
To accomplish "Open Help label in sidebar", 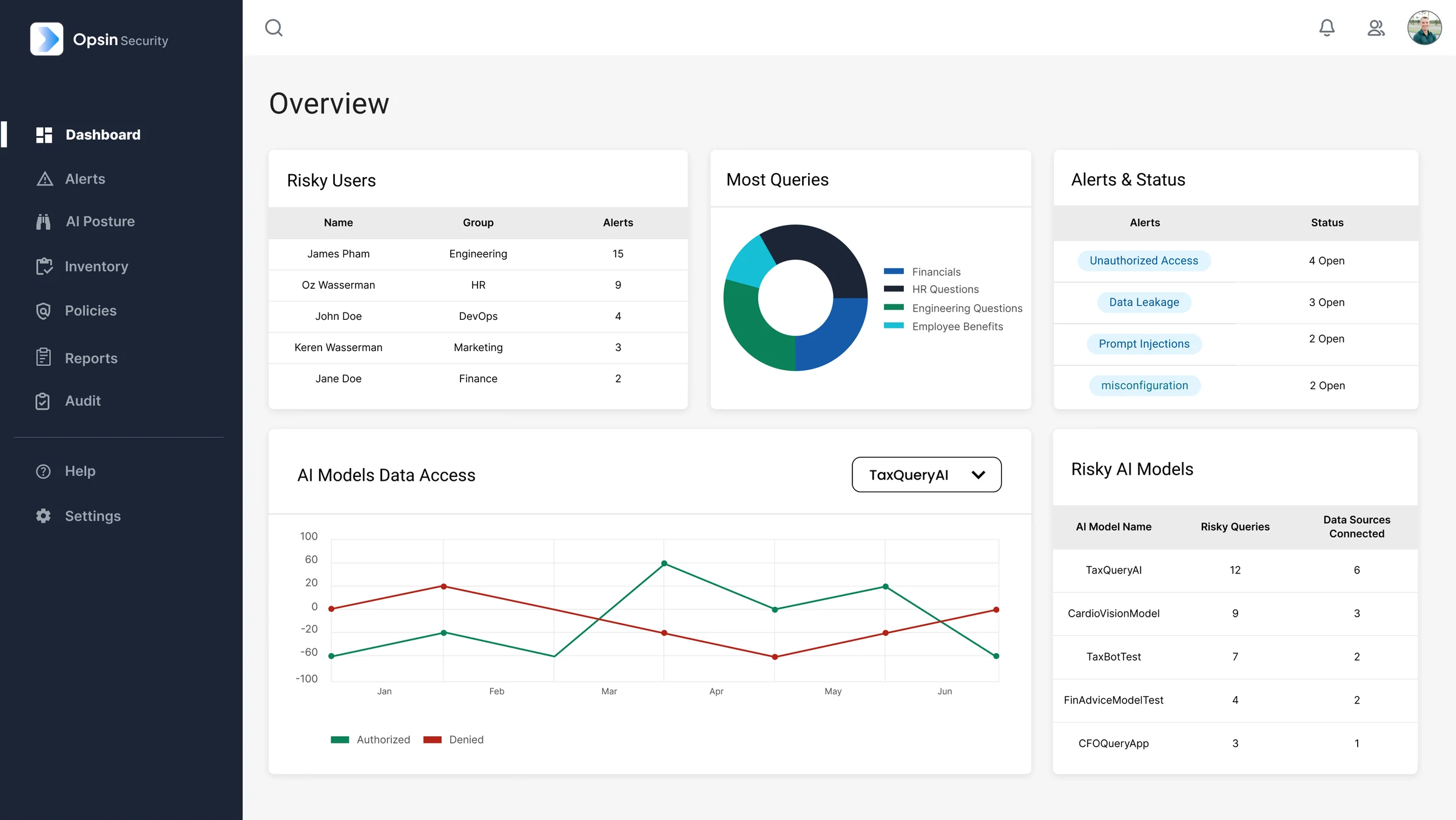I will (x=80, y=471).
